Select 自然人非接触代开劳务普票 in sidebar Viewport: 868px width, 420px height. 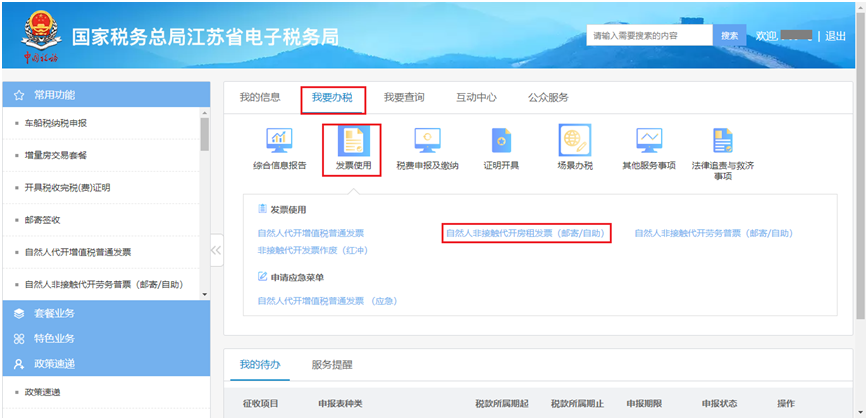tap(104, 284)
